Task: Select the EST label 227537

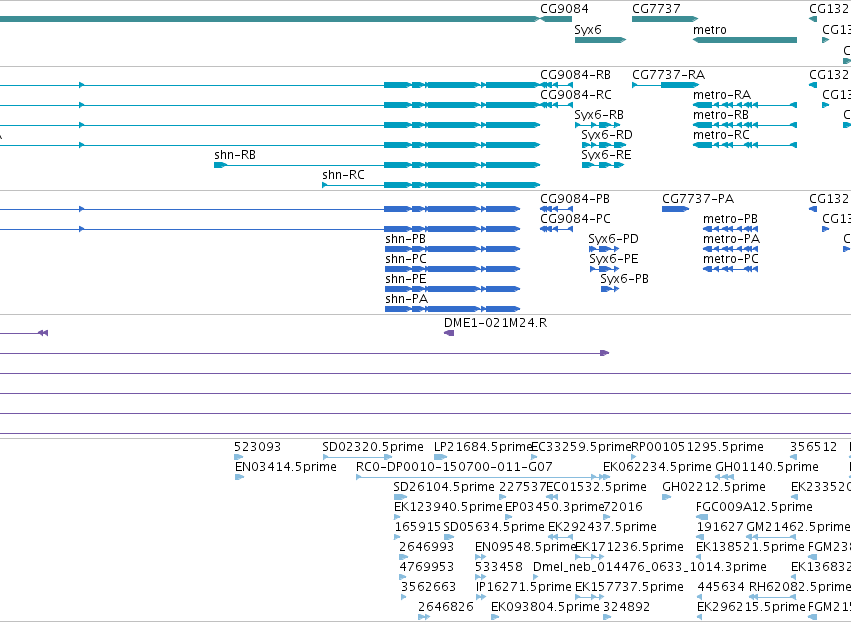Action: 523,487
